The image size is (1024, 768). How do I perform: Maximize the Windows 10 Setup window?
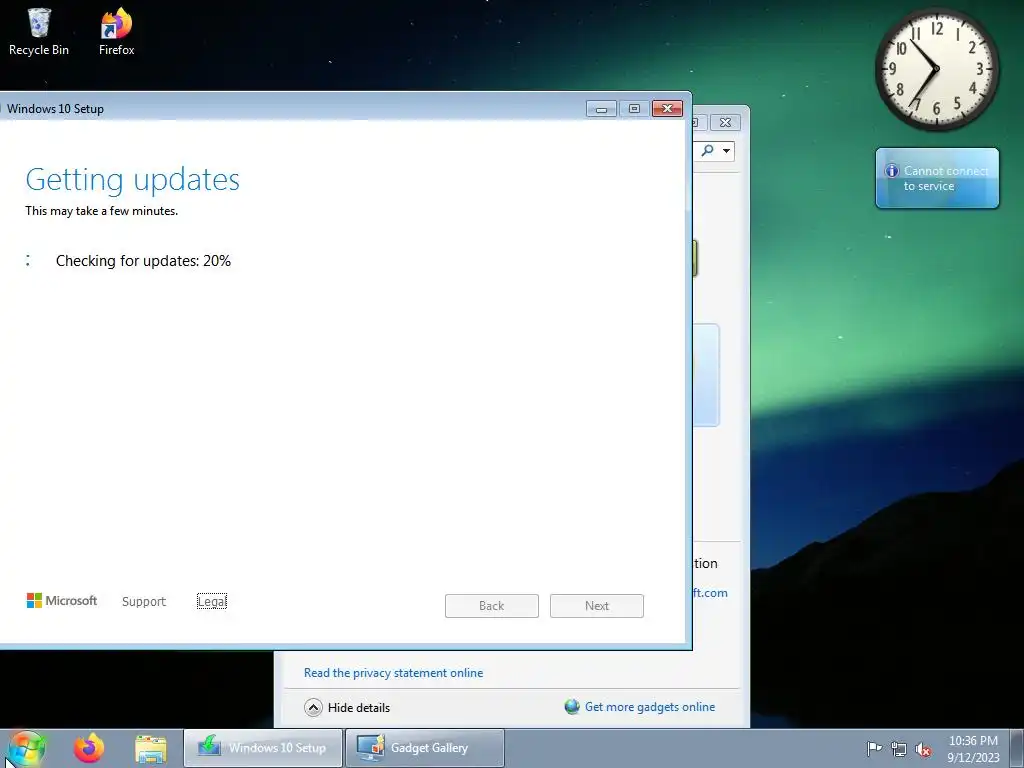tap(634, 108)
